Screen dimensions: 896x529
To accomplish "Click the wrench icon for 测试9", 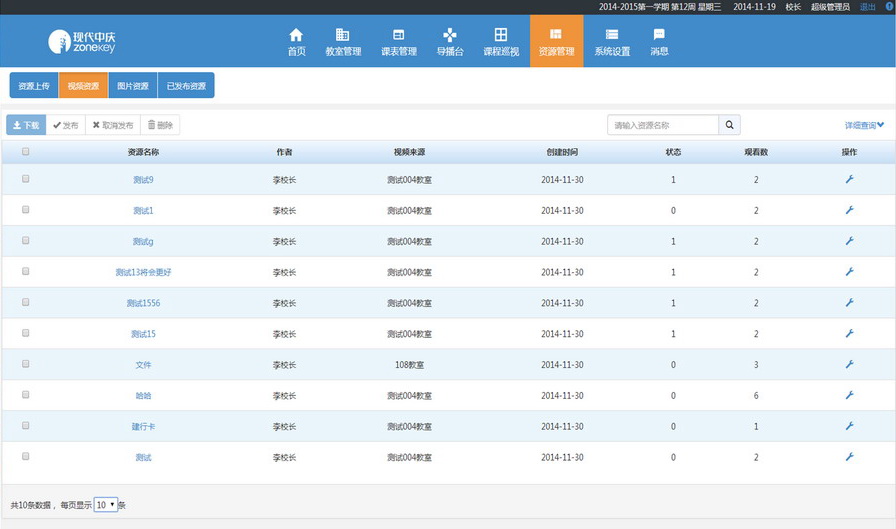I will click(849, 179).
